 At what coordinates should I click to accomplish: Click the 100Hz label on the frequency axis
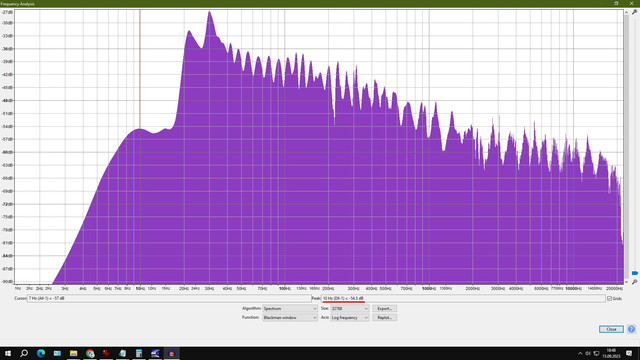tap(284, 289)
